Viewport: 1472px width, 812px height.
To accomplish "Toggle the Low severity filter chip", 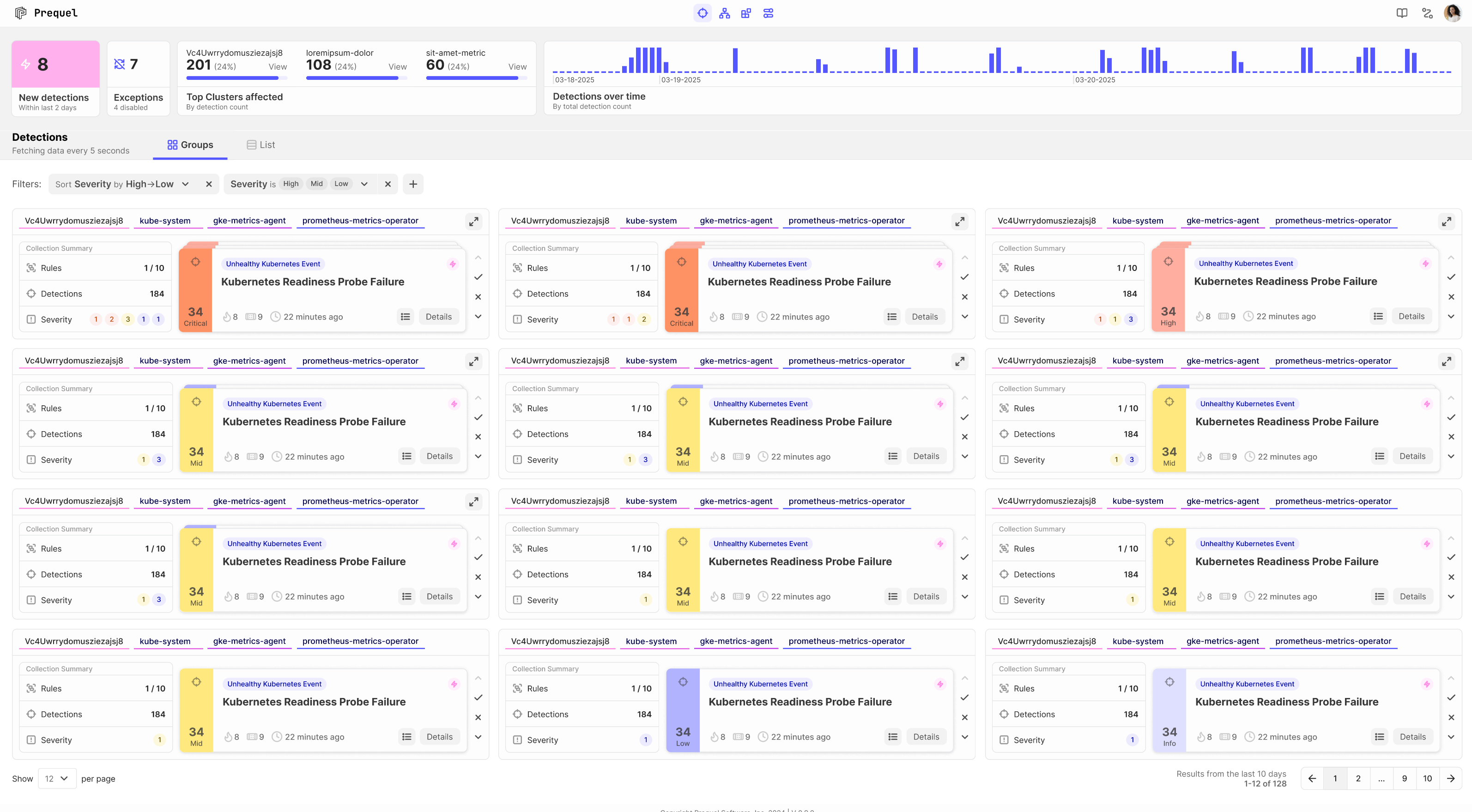I will [341, 184].
